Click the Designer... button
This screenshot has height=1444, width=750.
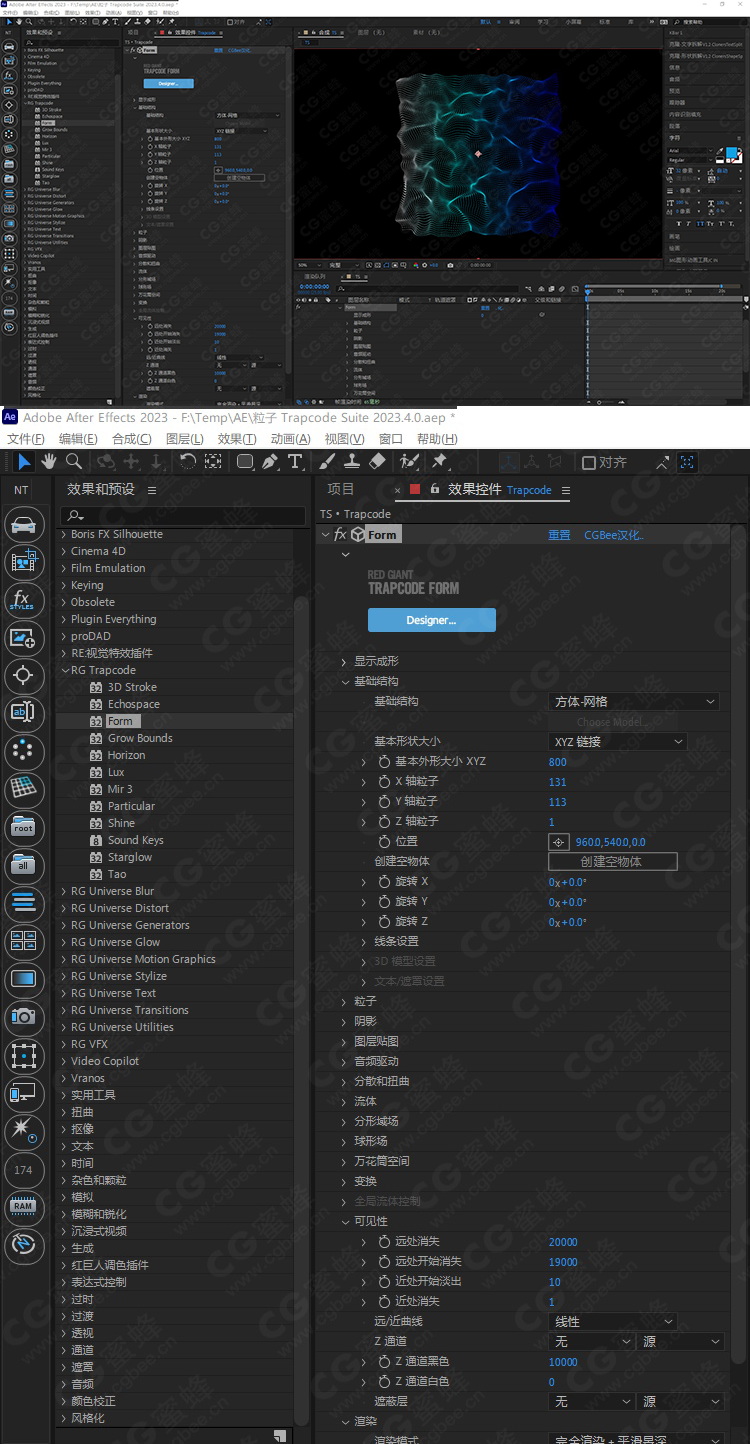[431, 620]
